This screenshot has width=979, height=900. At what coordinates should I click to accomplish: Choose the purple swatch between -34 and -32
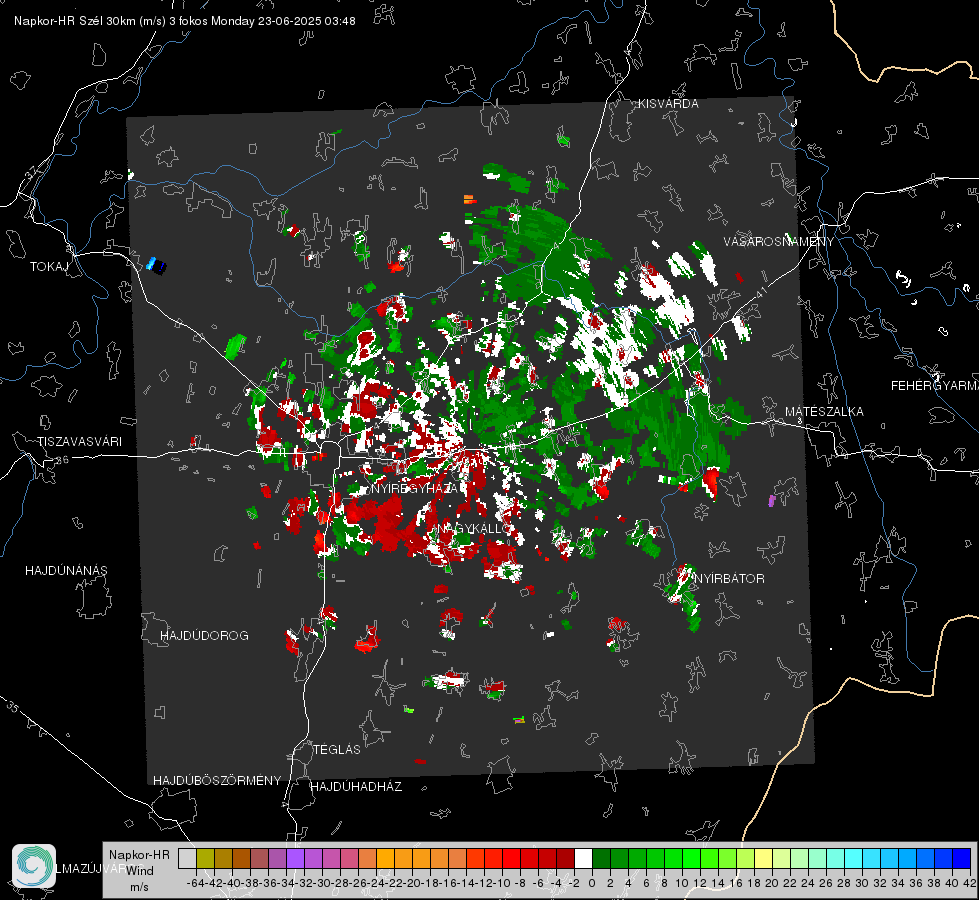pyautogui.click(x=295, y=858)
